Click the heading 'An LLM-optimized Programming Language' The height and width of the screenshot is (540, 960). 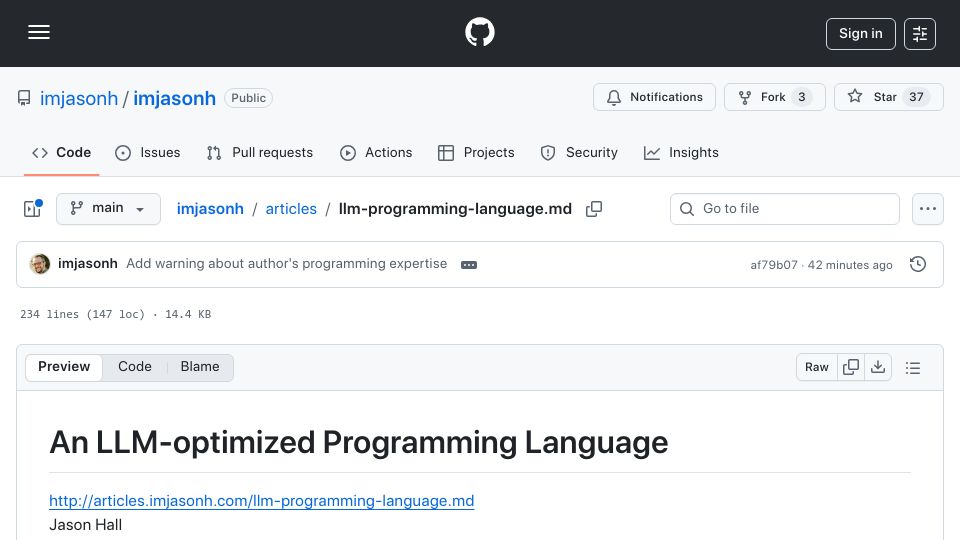coord(359,442)
